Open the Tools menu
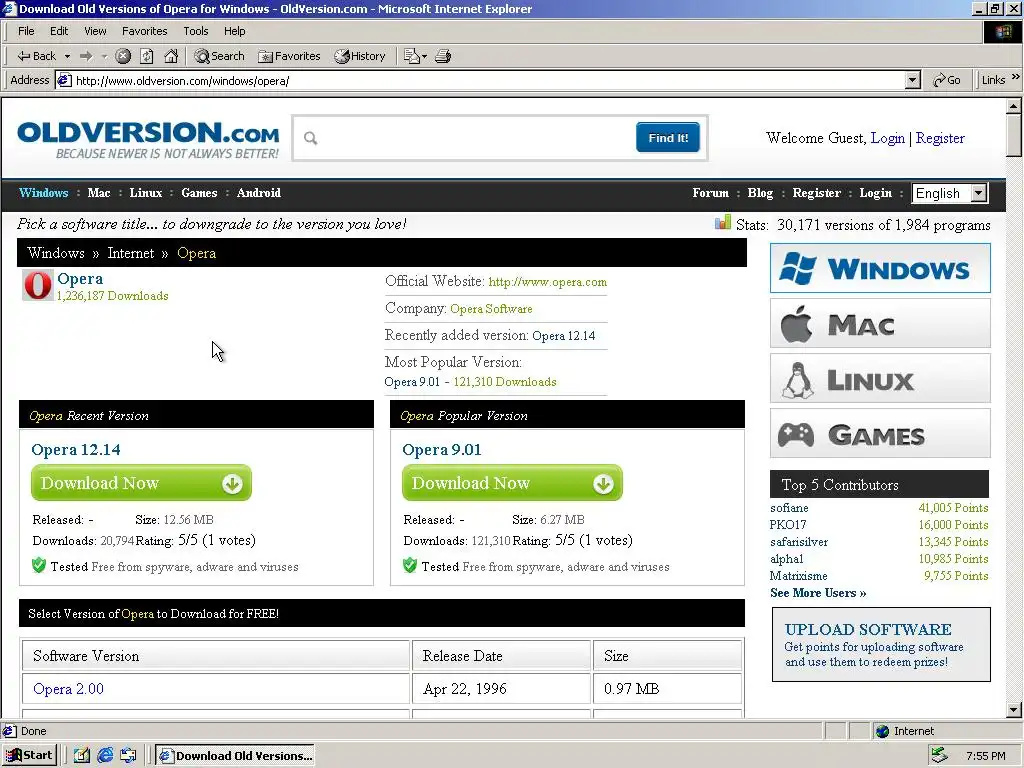 pyautogui.click(x=195, y=31)
